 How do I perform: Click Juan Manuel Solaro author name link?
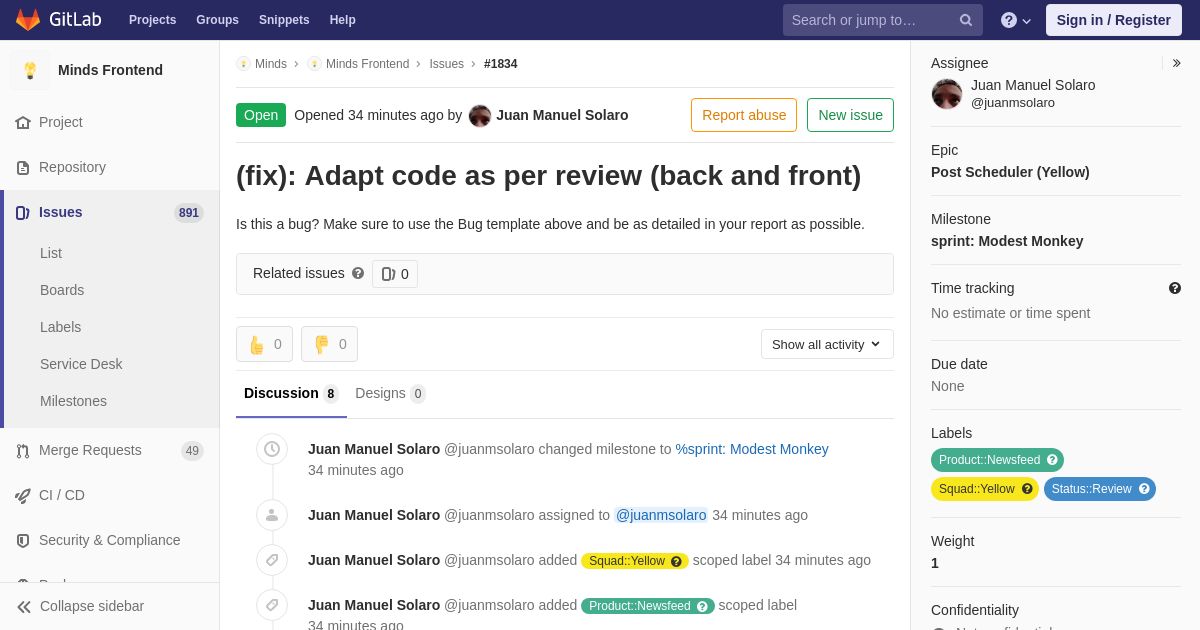(x=562, y=115)
